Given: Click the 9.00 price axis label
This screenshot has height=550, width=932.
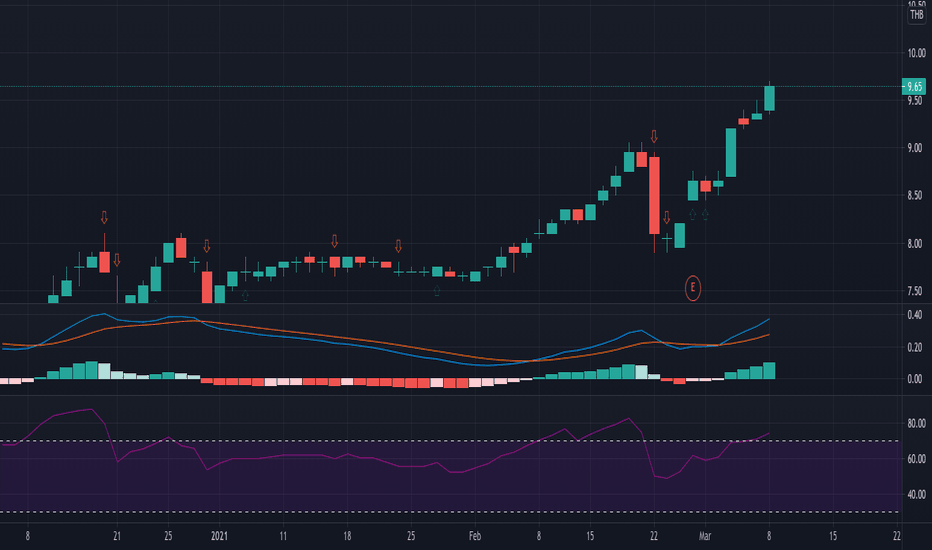Looking at the screenshot, I should click(915, 148).
